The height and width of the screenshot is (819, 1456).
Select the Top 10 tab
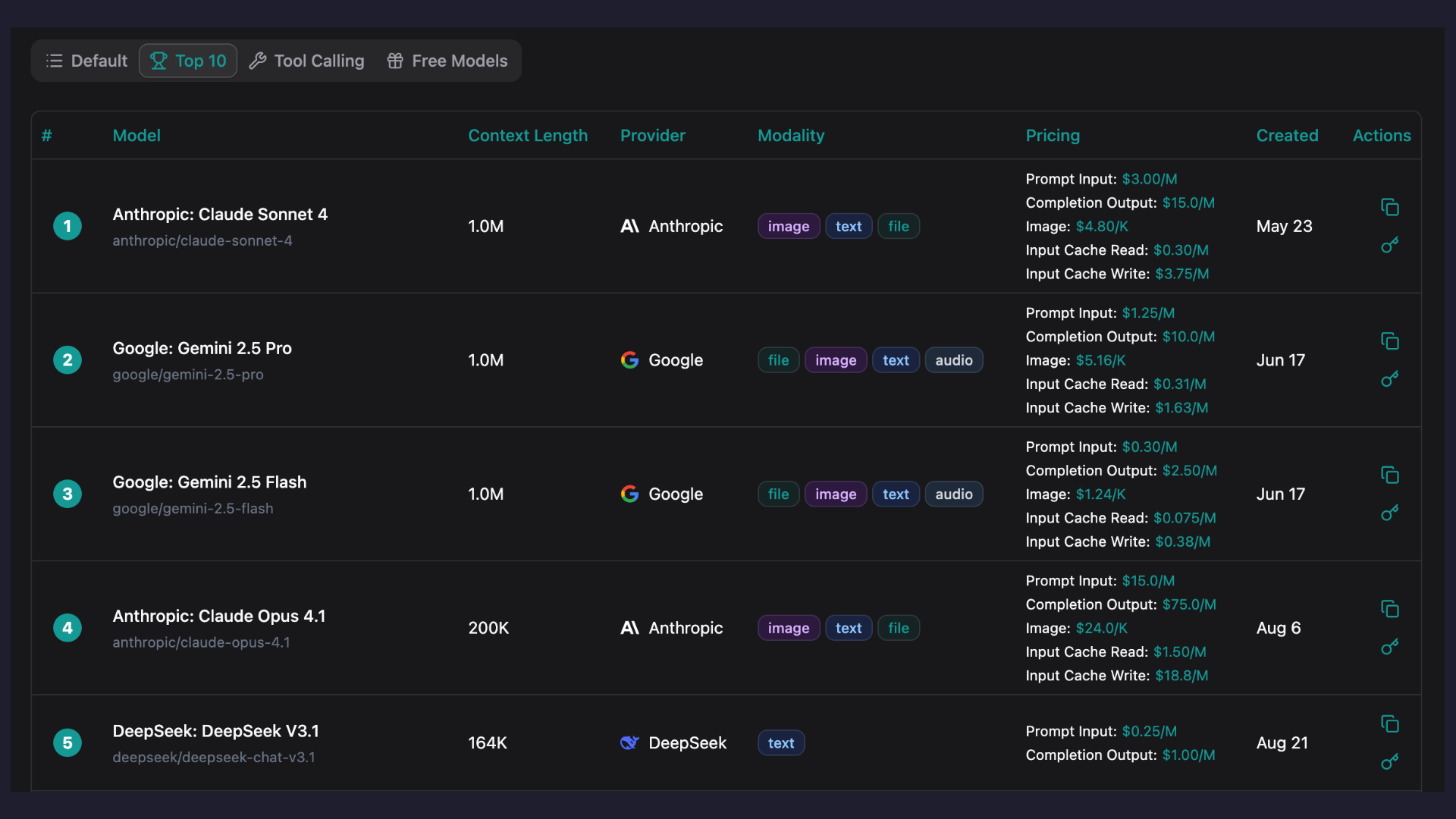(188, 61)
